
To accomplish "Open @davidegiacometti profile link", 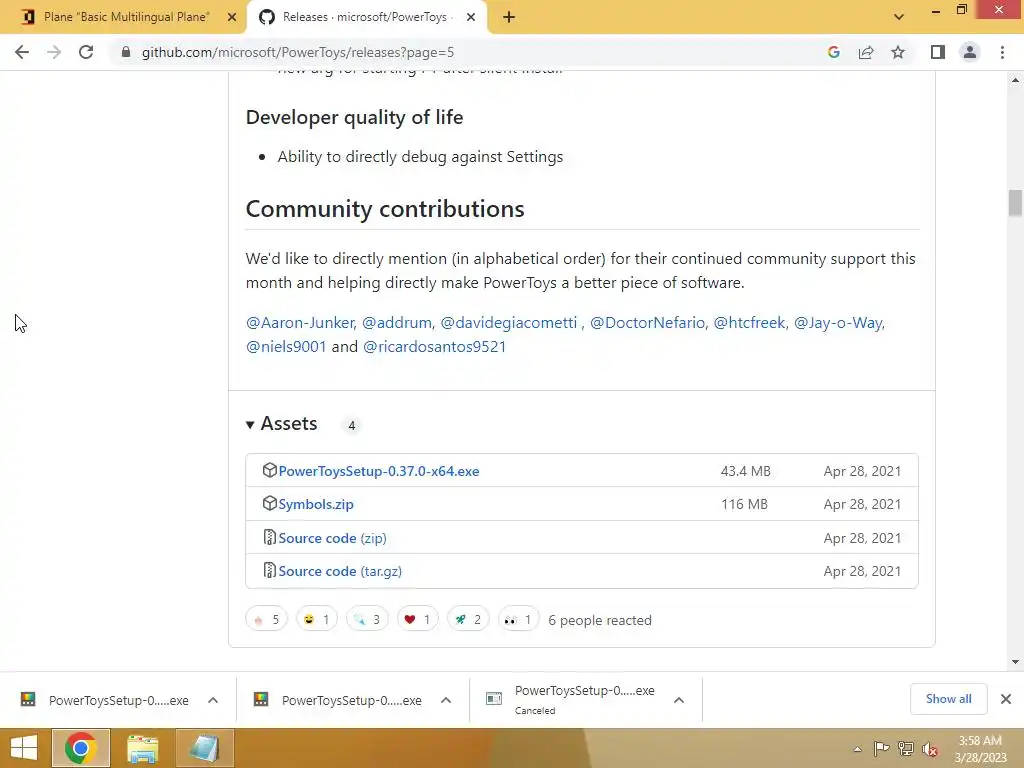I will pos(509,323).
